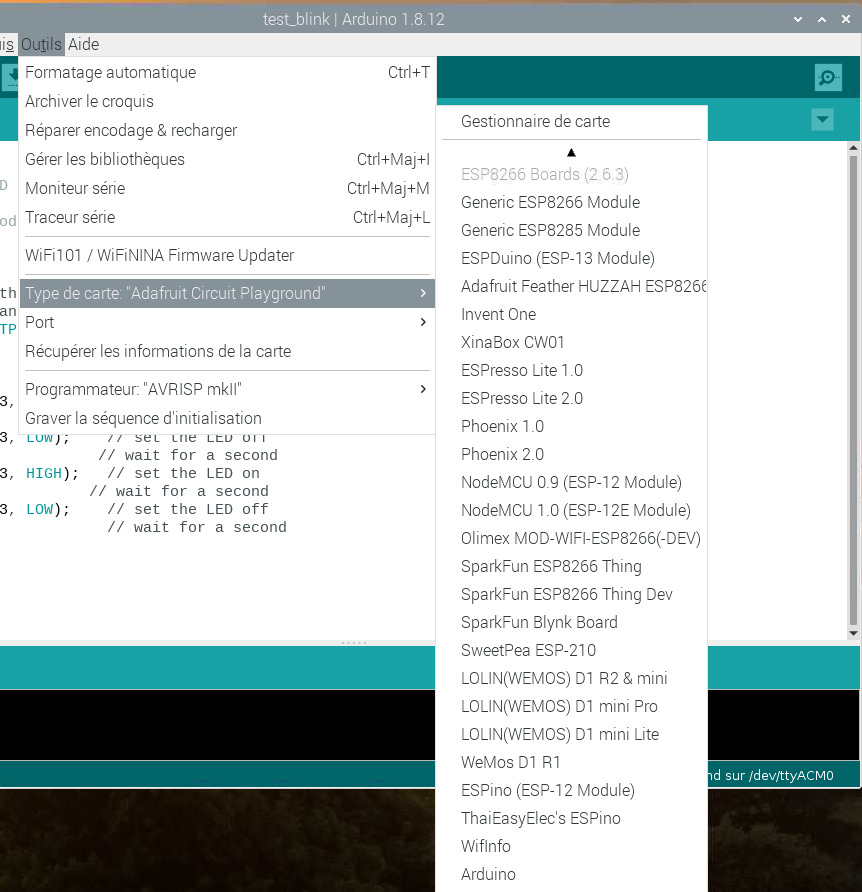Choose ESPresso Lite 2.0
The width and height of the screenshot is (862, 892).
tap(571, 398)
